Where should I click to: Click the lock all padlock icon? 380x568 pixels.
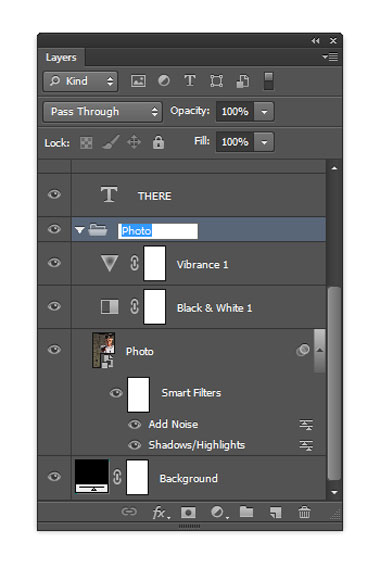coord(158,142)
